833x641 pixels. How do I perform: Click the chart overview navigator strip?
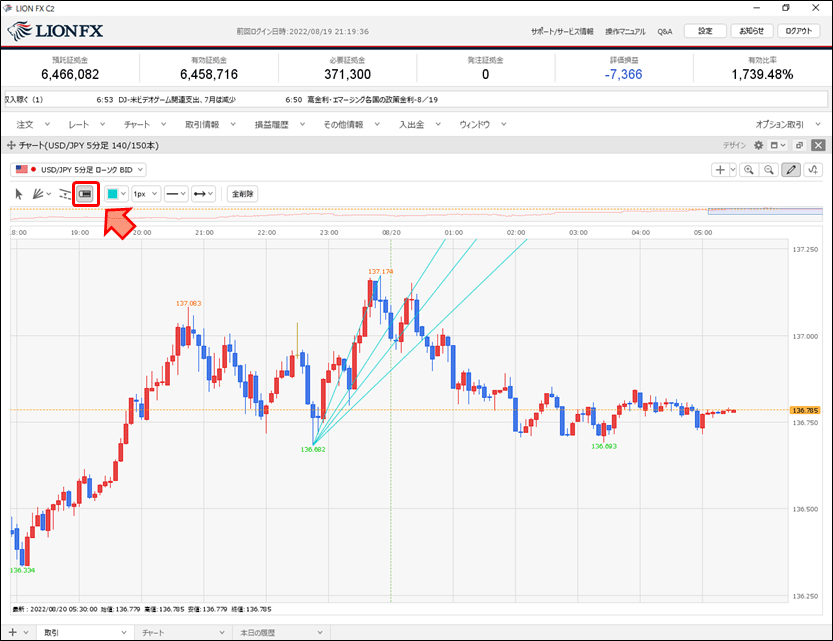pos(416,213)
